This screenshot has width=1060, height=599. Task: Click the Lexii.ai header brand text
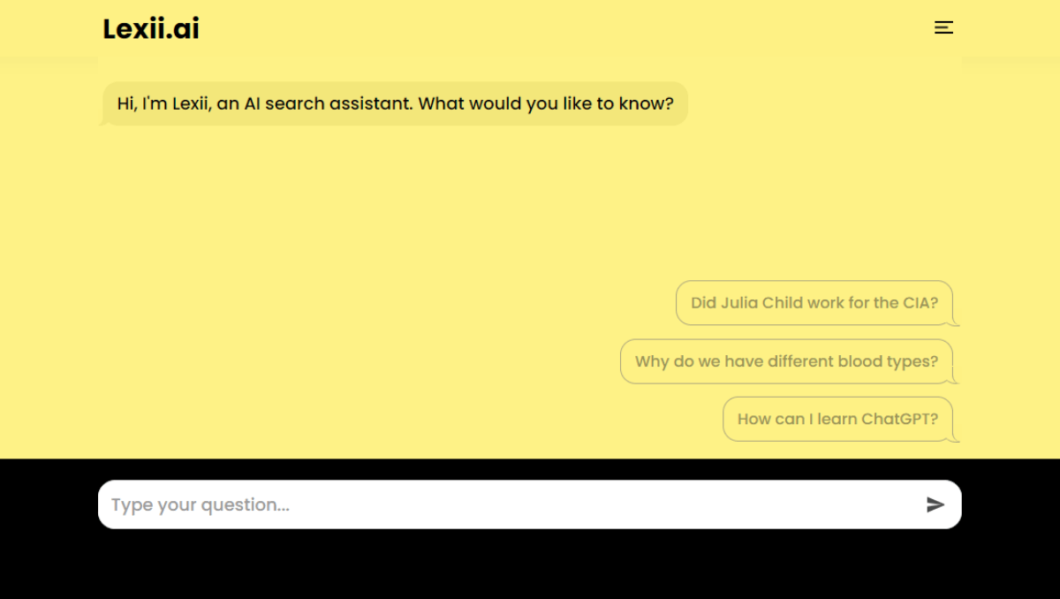(151, 28)
